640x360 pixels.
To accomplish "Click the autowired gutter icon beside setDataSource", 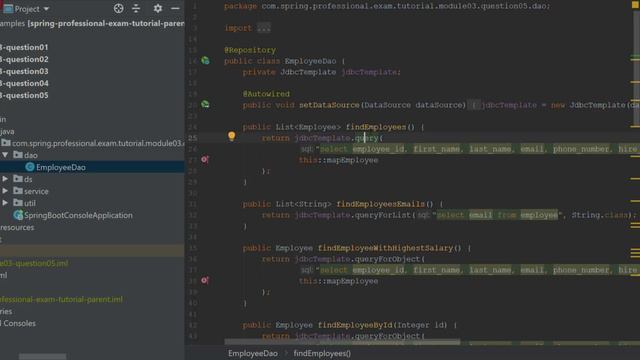I will [x=205, y=104].
